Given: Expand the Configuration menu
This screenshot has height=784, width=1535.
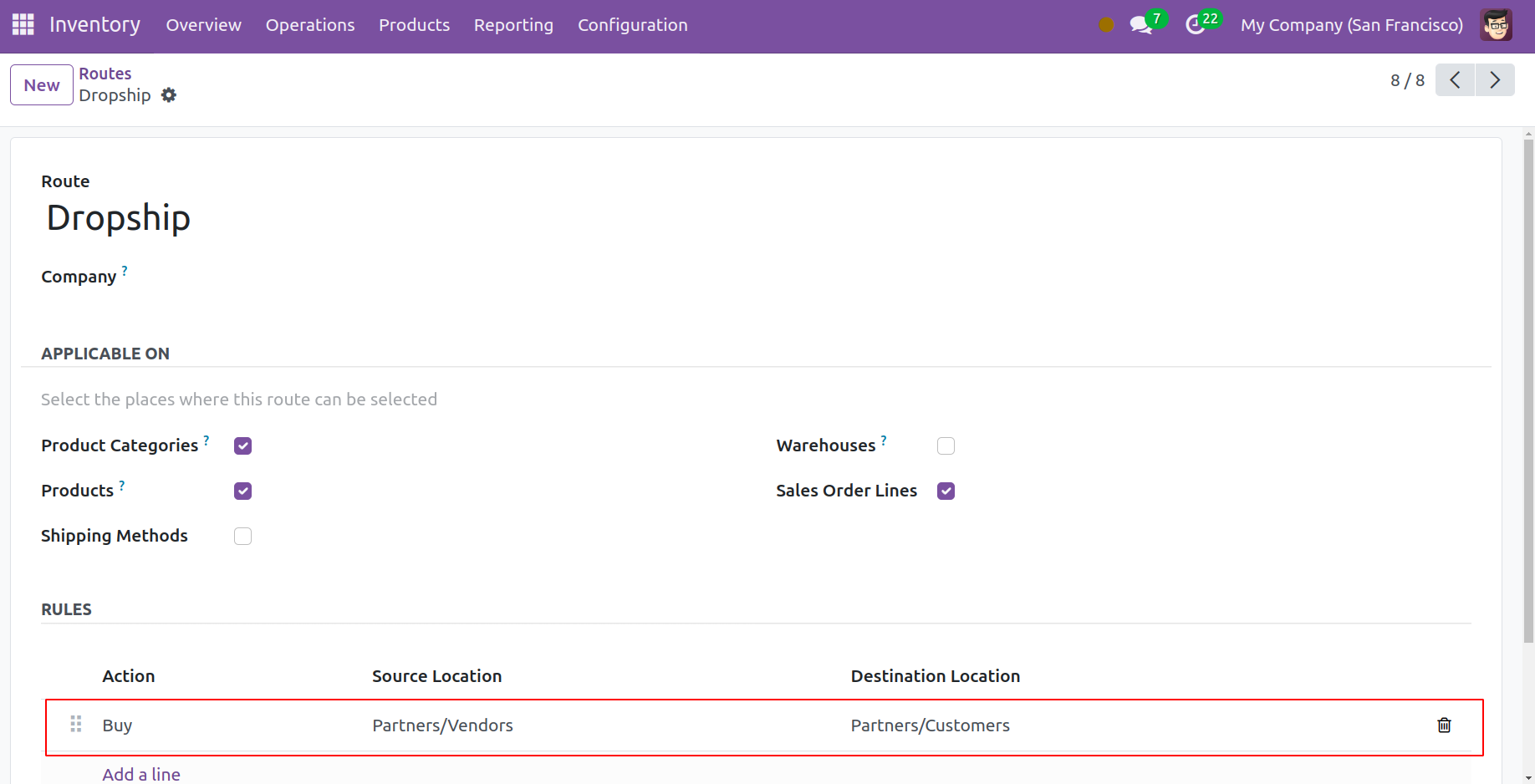Looking at the screenshot, I should pos(632,25).
